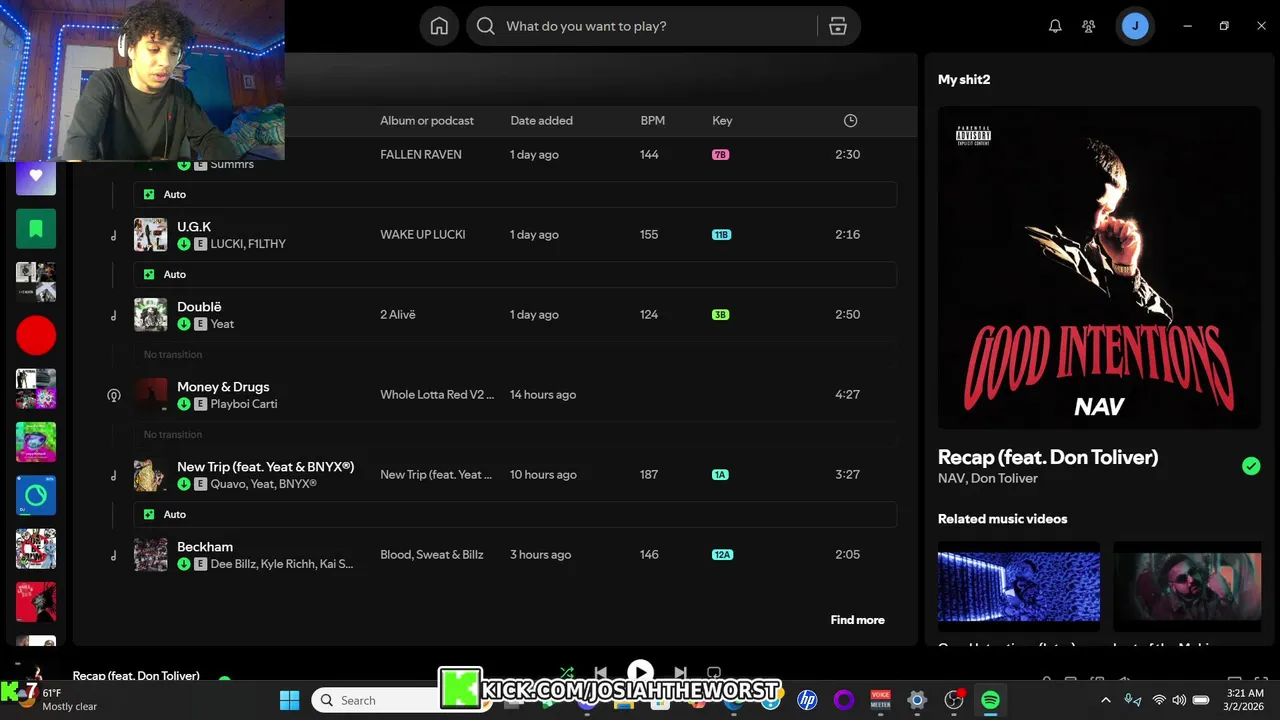Click the 11B key badge for U.G.K

[721, 235]
